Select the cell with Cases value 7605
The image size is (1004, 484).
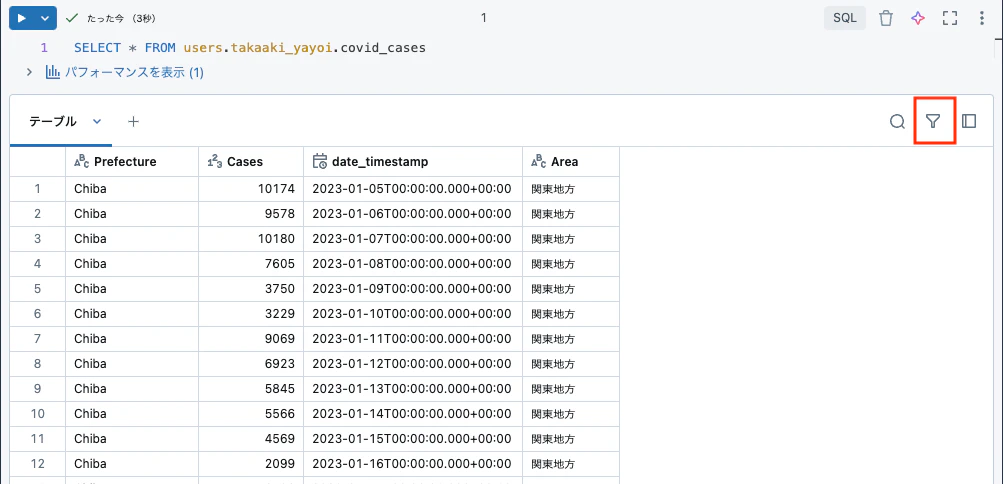[251, 264]
